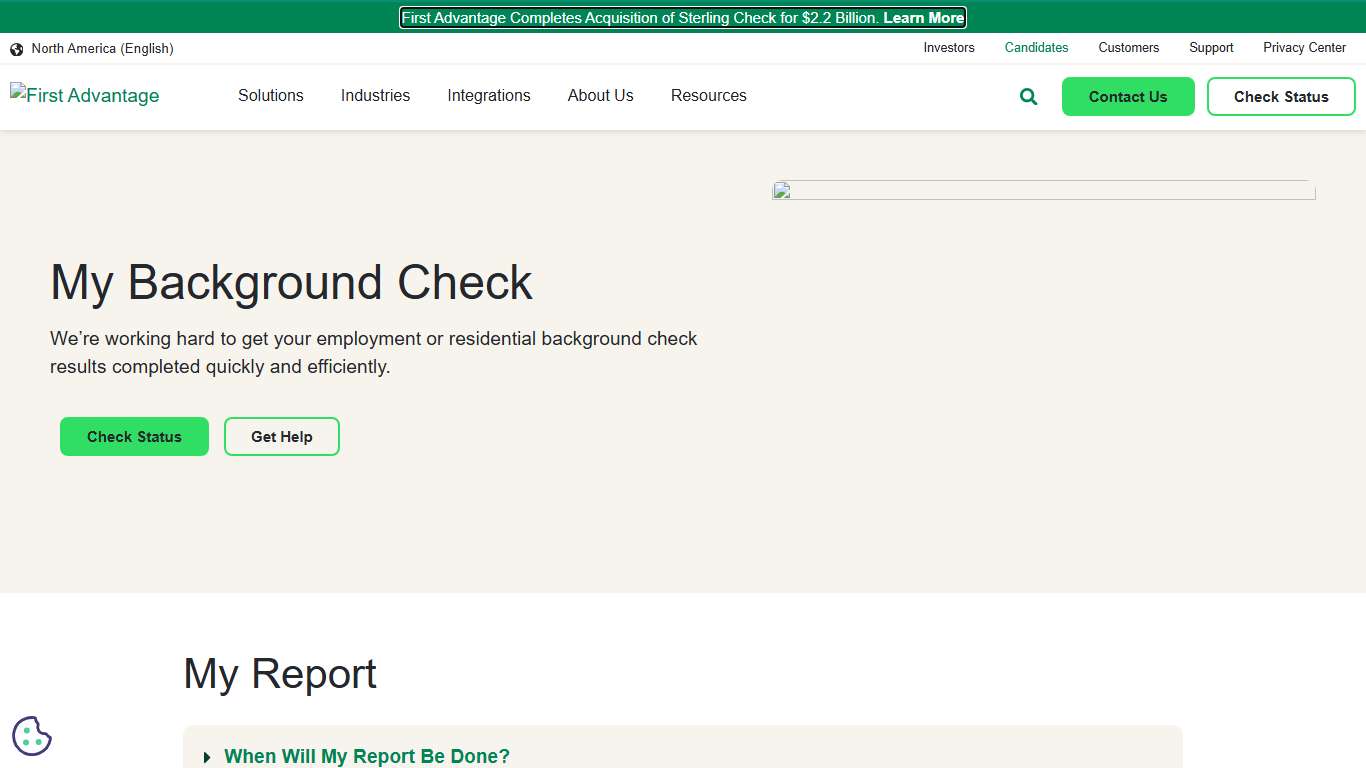Click Learn More in the acquisition banner

click(x=922, y=17)
